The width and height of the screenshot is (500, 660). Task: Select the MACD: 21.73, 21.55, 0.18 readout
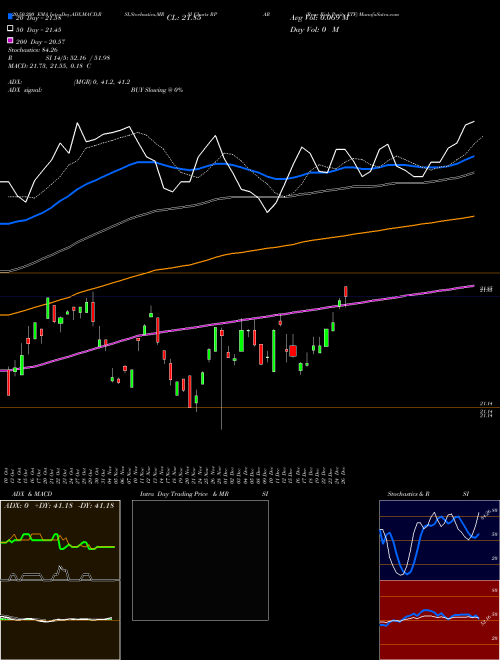click(x=49, y=66)
